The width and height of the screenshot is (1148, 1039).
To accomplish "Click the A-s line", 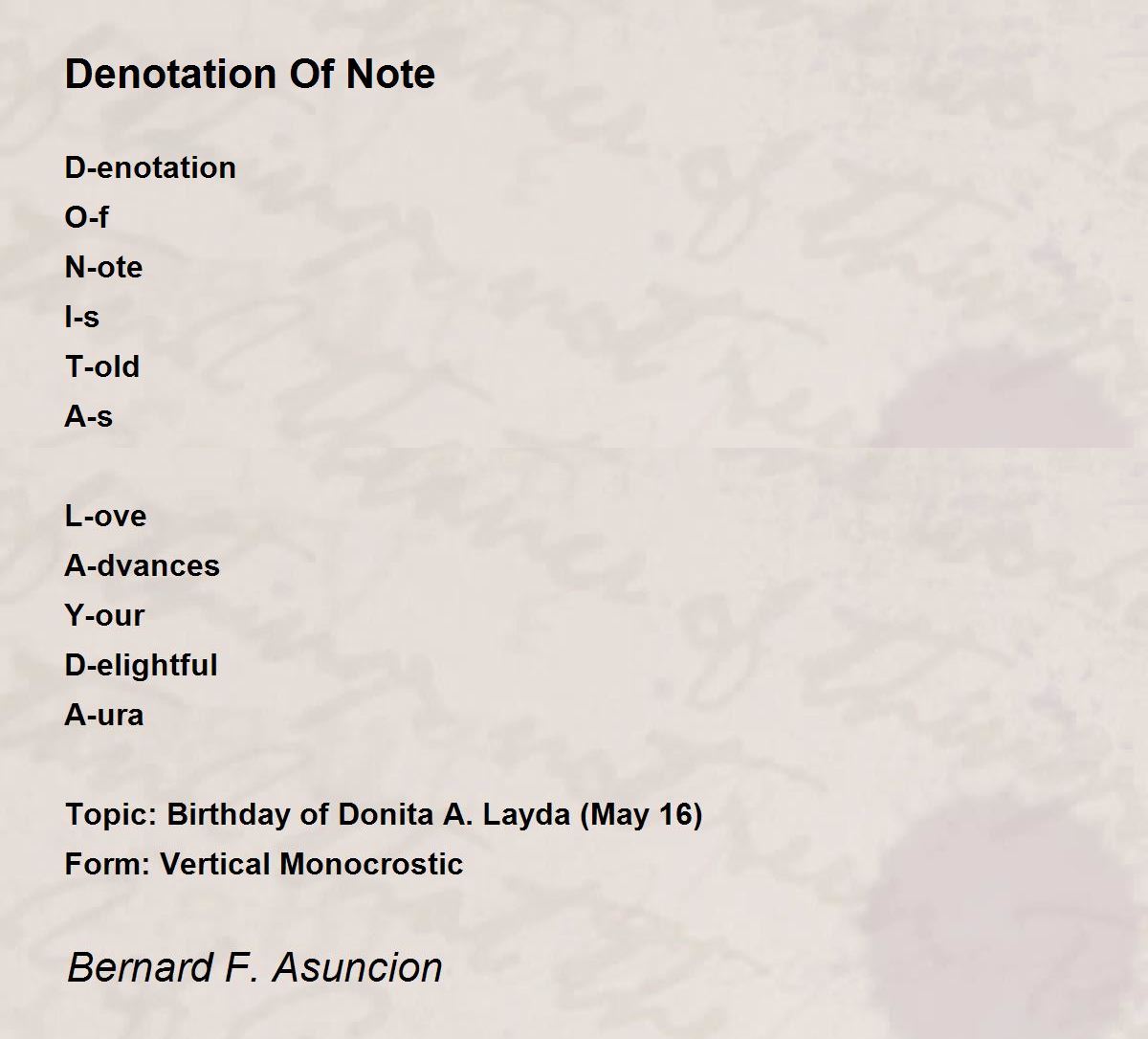I will 89,416.
